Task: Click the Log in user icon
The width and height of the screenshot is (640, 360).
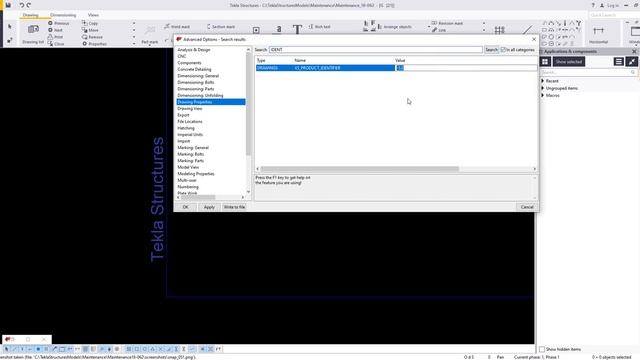Action: (x=602, y=6)
